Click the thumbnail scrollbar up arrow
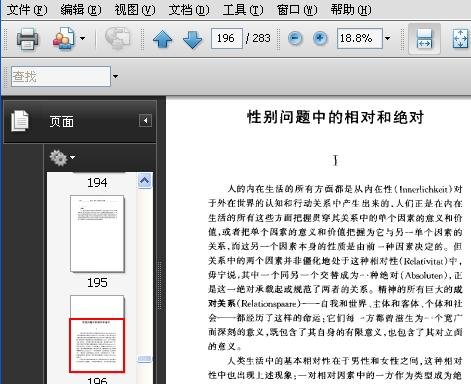The height and width of the screenshot is (384, 471). click(144, 181)
